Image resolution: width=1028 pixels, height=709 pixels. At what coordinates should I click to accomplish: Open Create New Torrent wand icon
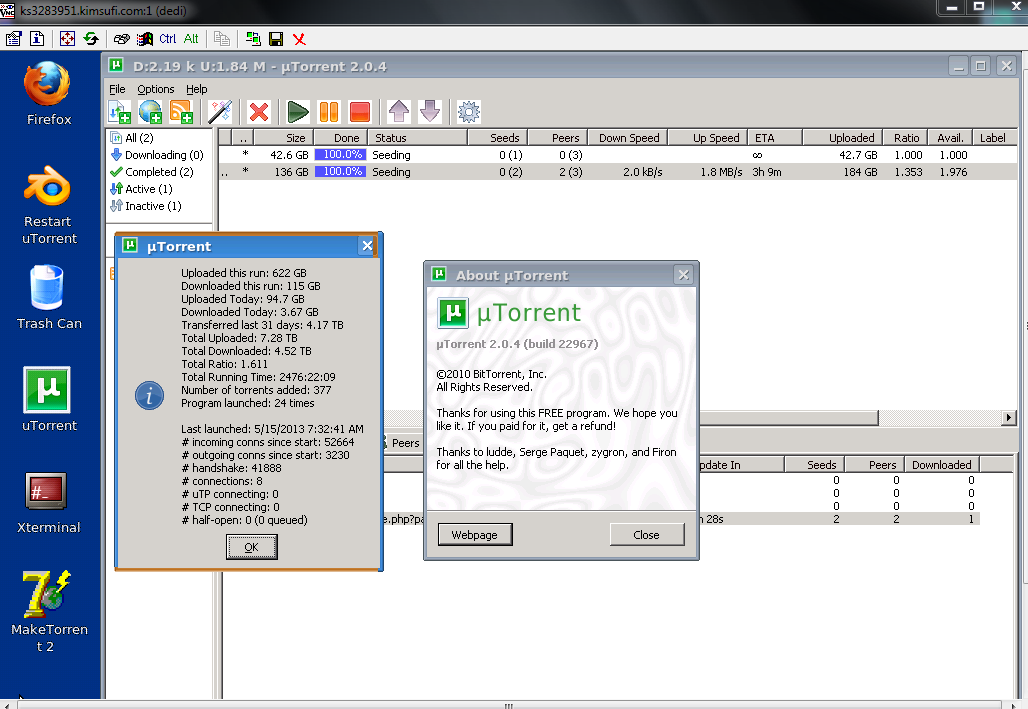tap(220, 112)
